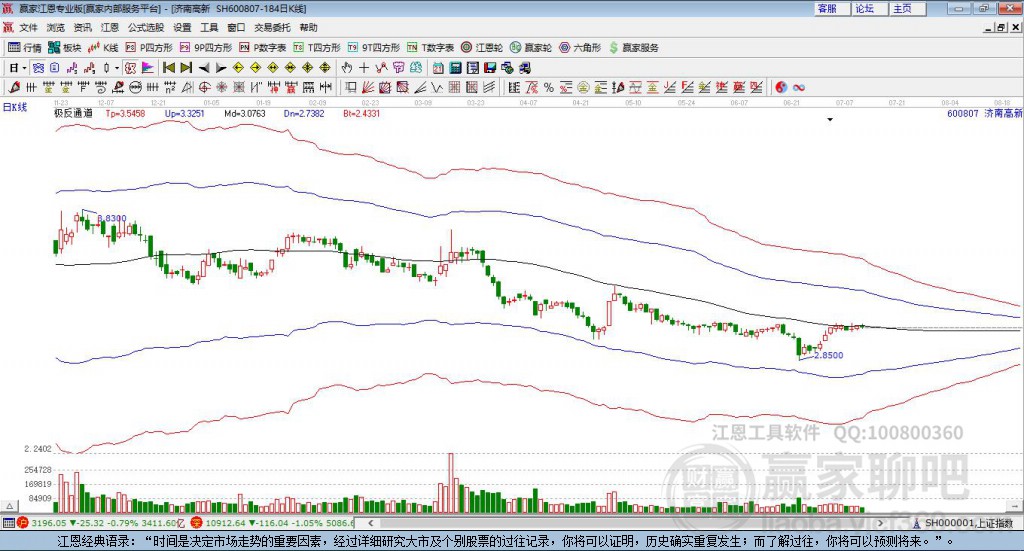Select the pencil drawing tool

click(x=14, y=87)
